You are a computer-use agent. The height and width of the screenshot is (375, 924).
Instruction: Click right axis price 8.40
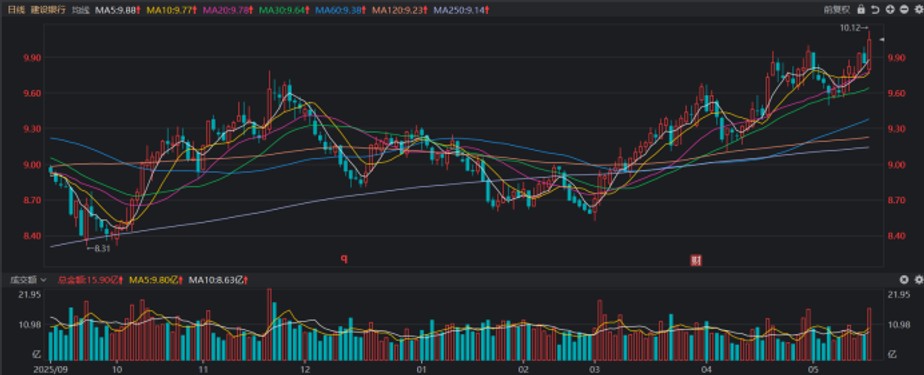897,236
